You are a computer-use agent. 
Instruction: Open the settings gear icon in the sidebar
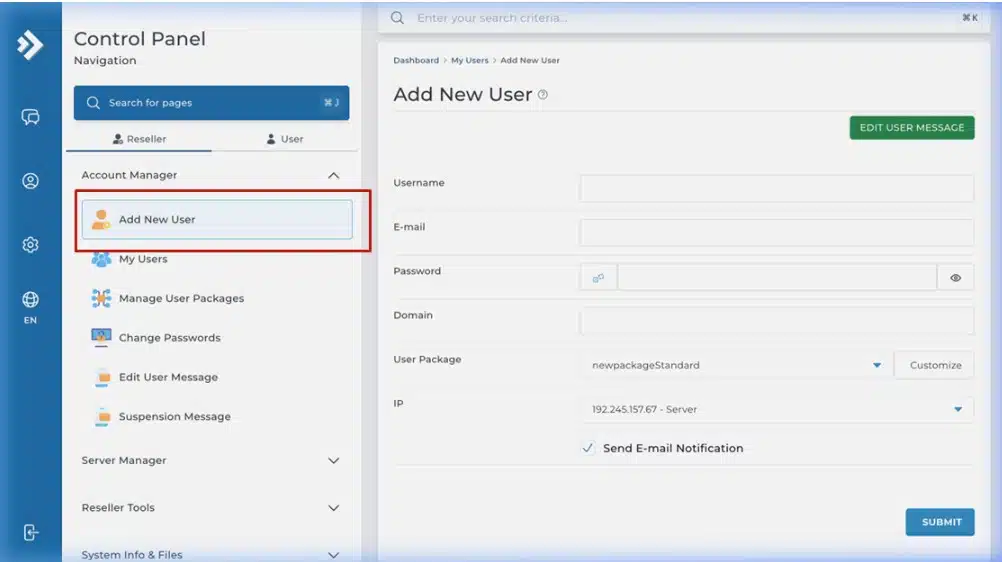coord(30,245)
